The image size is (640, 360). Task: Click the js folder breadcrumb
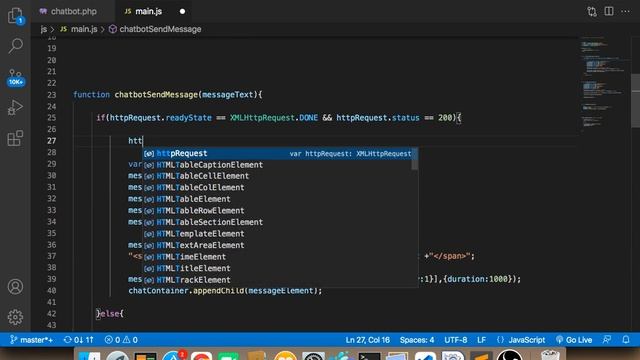44,29
